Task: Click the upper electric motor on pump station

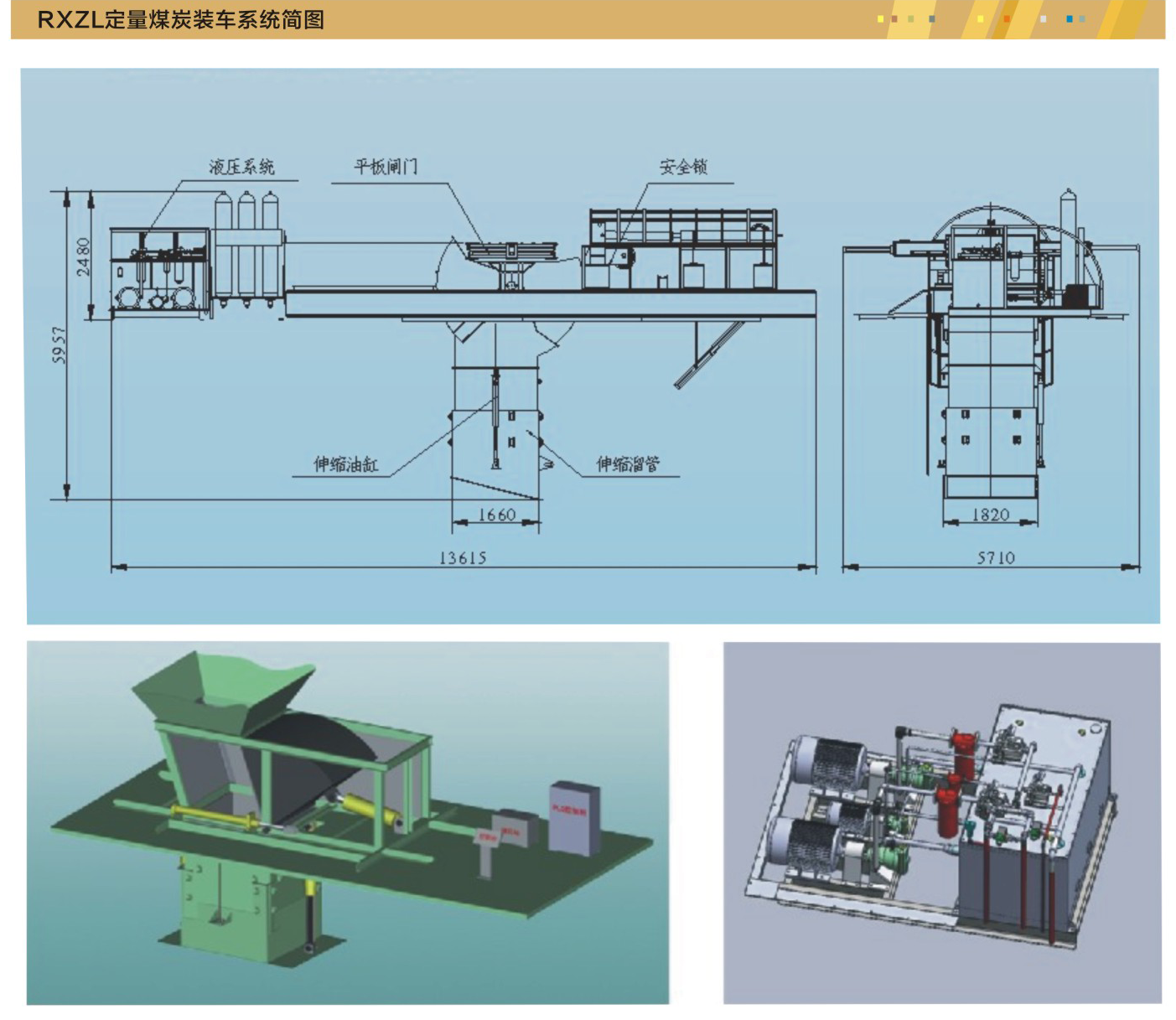Action: 830,763
